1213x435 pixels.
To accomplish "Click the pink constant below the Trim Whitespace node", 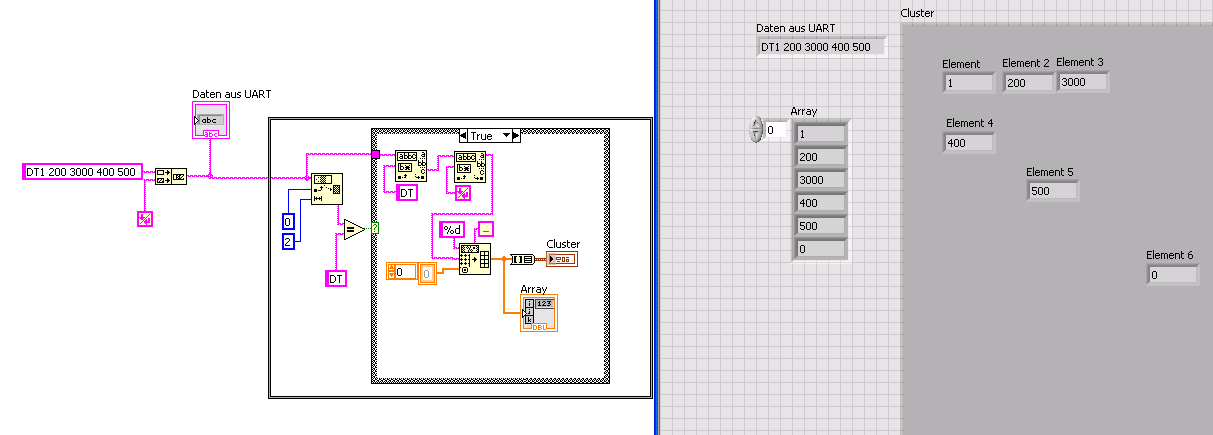I will tap(145, 219).
